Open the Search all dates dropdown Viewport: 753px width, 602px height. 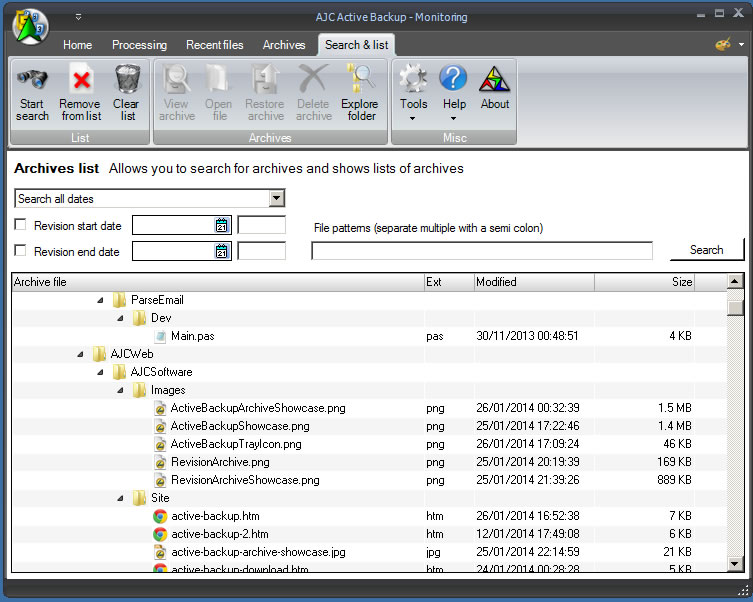click(277, 198)
